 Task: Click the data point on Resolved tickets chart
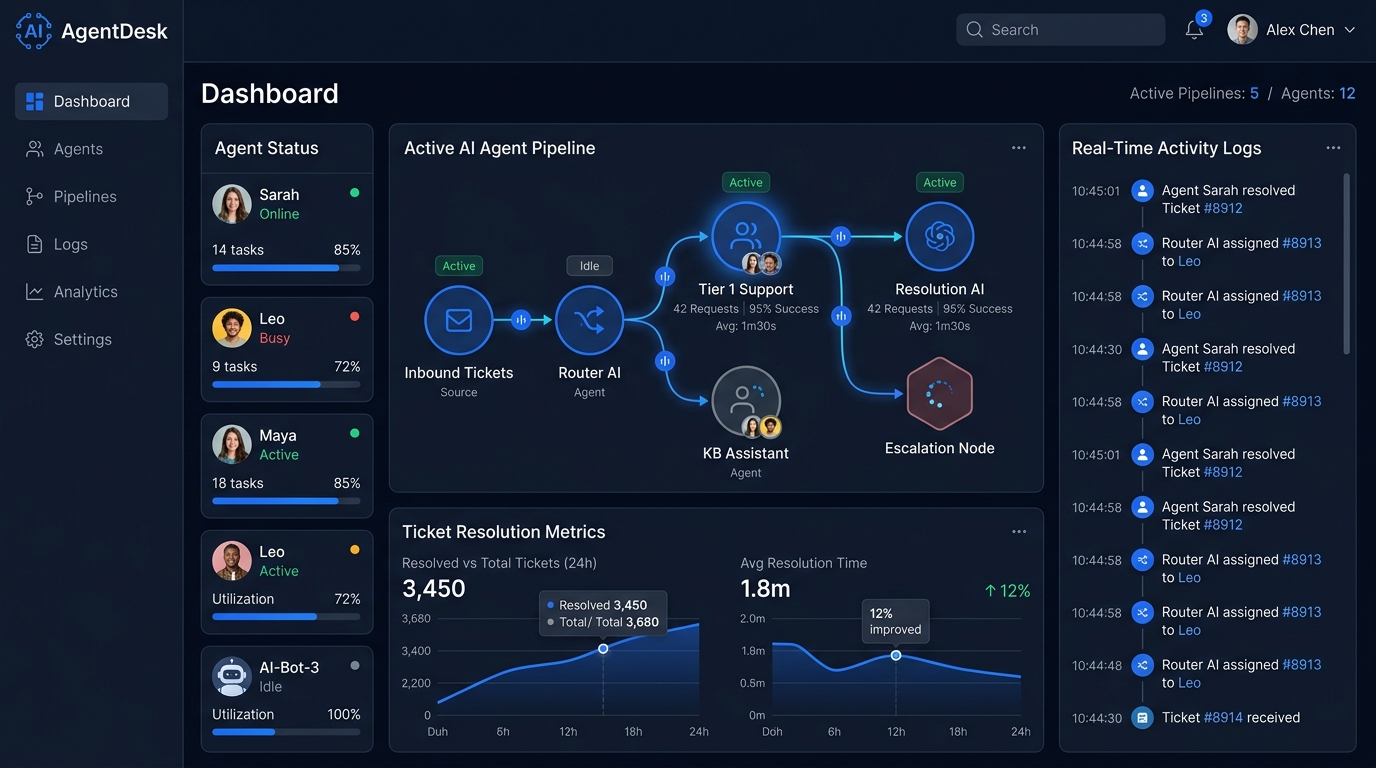(x=603, y=649)
